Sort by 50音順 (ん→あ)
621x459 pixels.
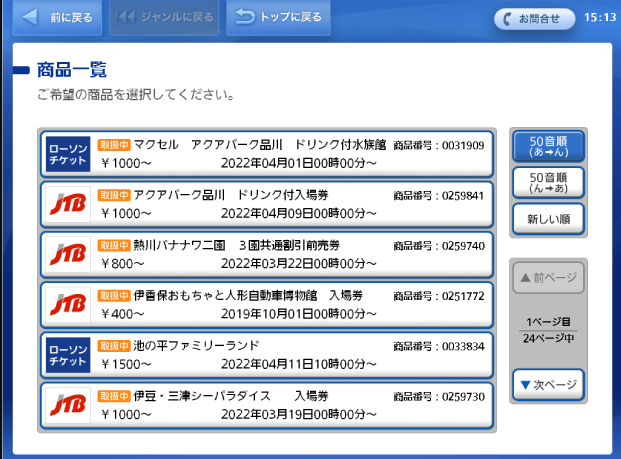click(x=549, y=182)
